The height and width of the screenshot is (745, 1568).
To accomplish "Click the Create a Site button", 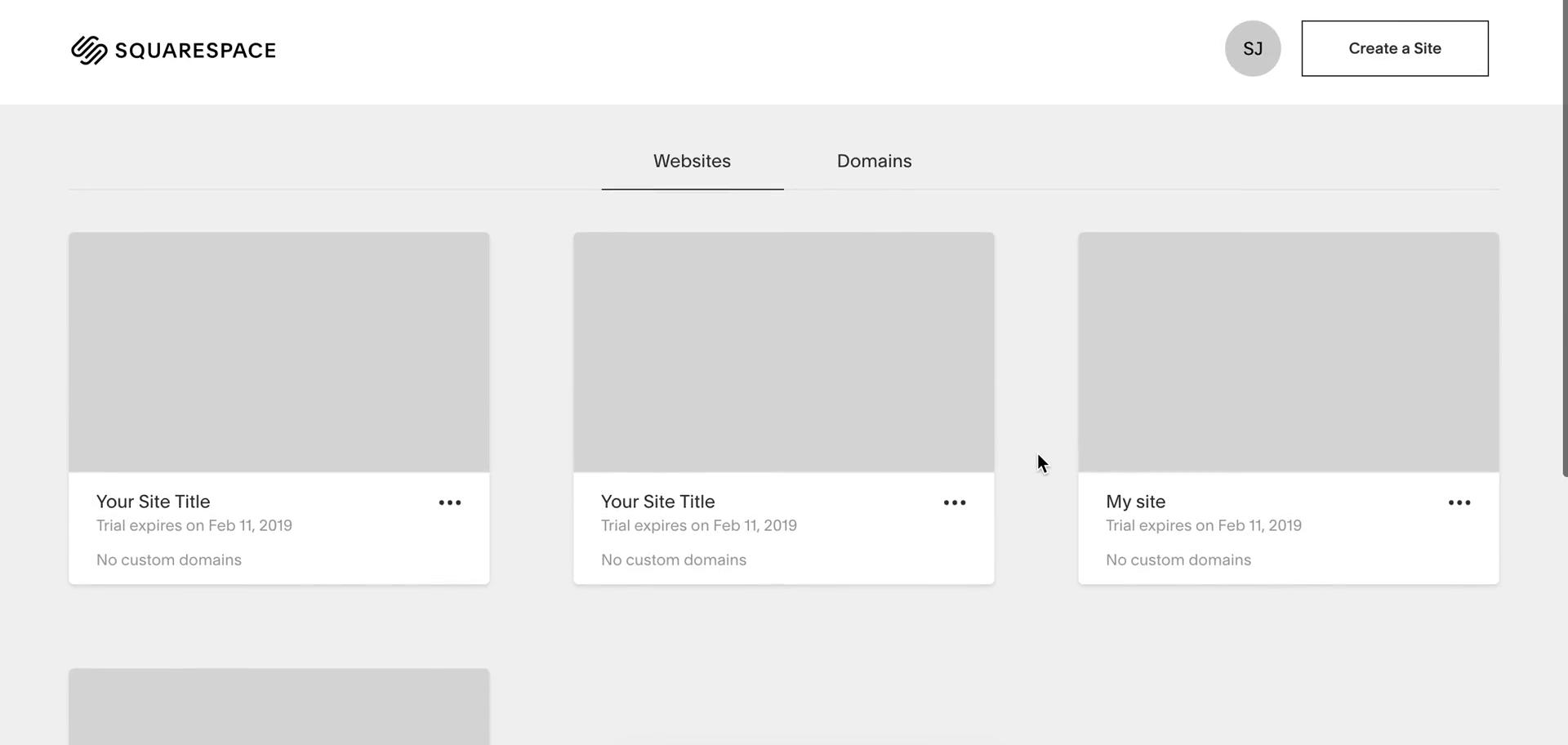I will coord(1395,48).
